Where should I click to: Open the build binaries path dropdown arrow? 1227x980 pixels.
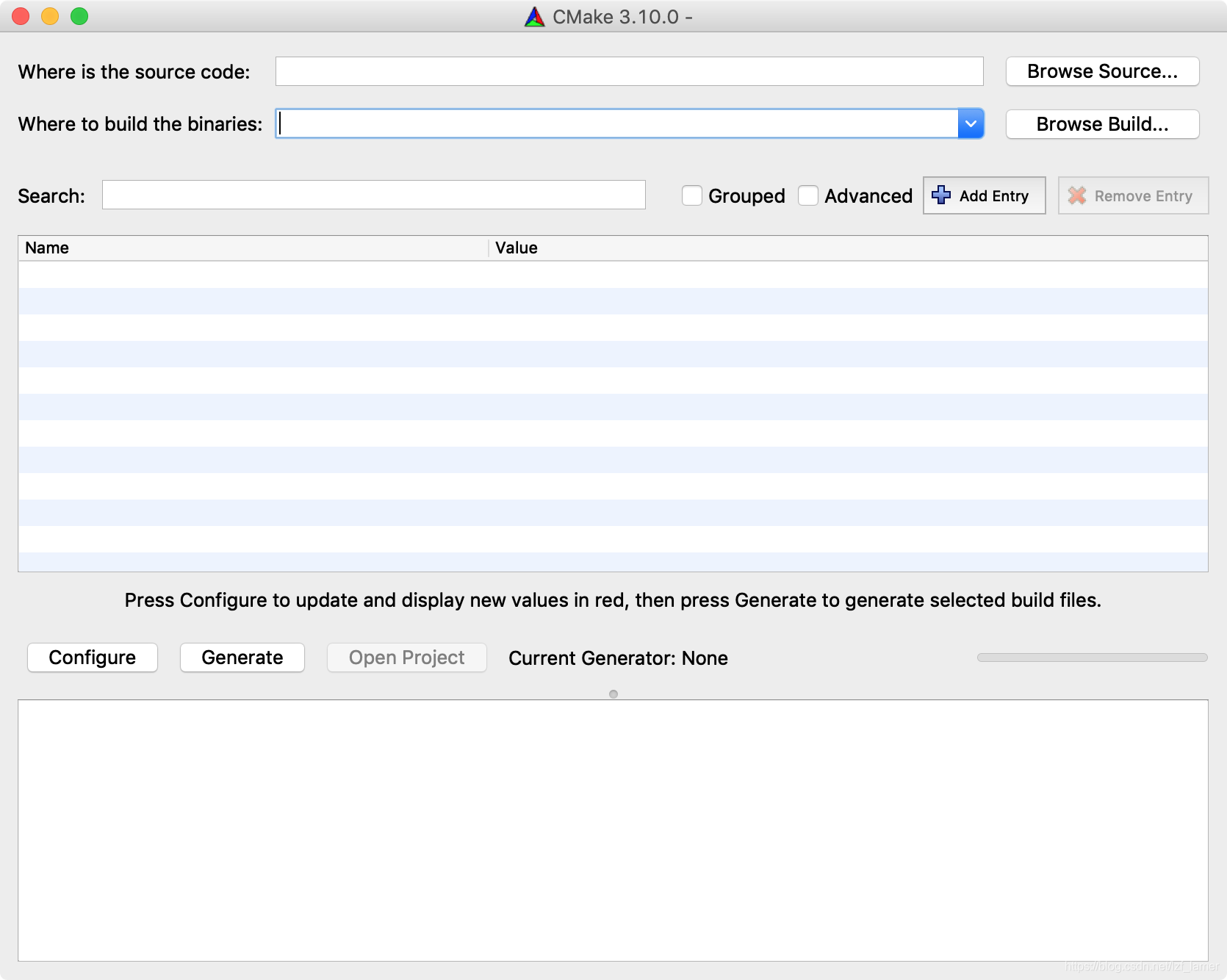[971, 123]
